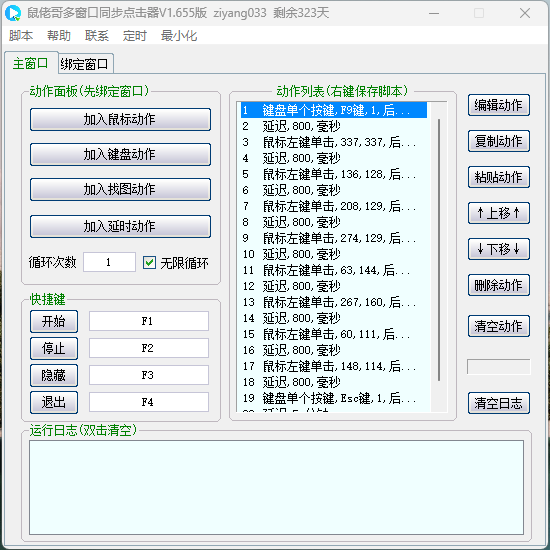
Task: Select row 8 延迟 800 毫秒
Action: pos(334,222)
